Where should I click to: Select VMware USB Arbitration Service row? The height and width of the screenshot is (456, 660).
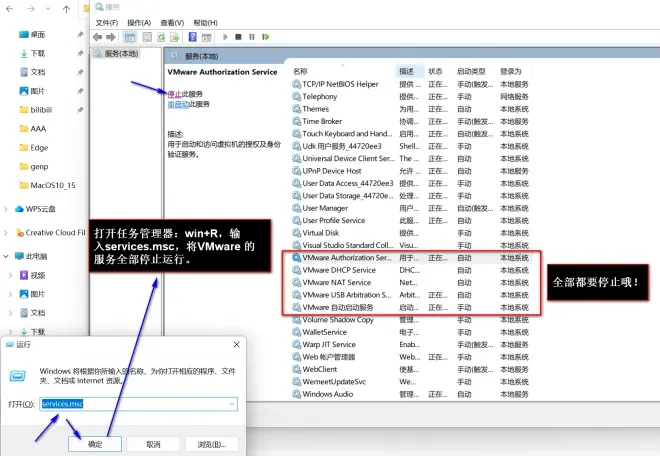[410, 295]
